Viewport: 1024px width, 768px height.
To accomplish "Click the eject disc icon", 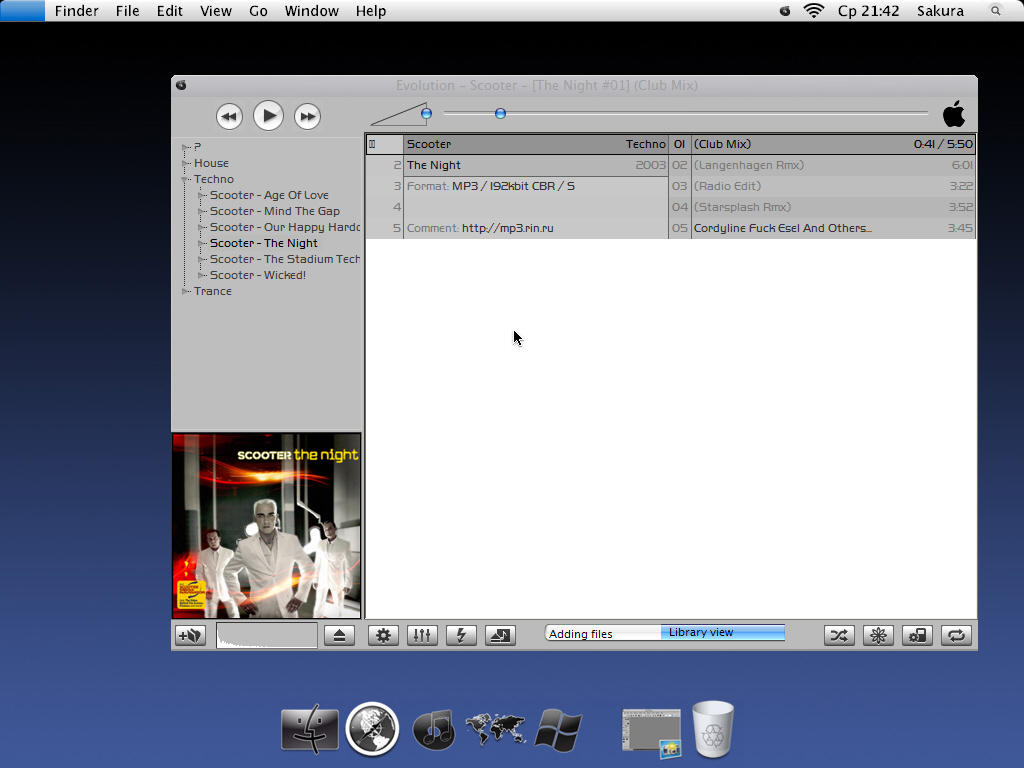I will pyautogui.click(x=338, y=635).
